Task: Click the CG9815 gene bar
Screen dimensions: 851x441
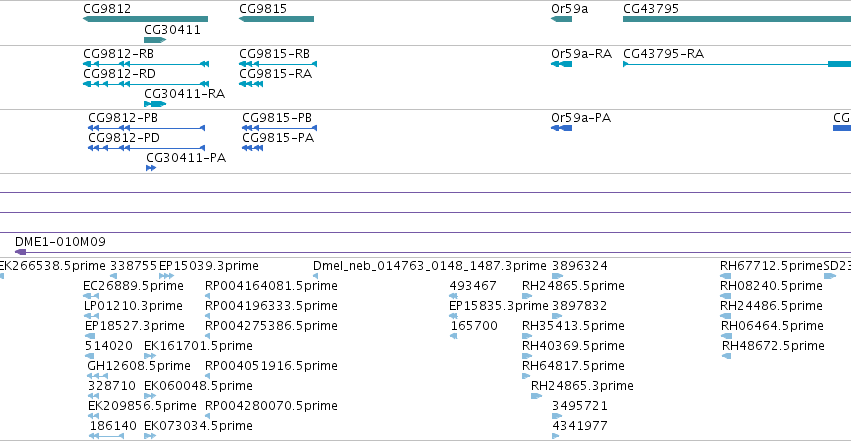Action: [276, 19]
